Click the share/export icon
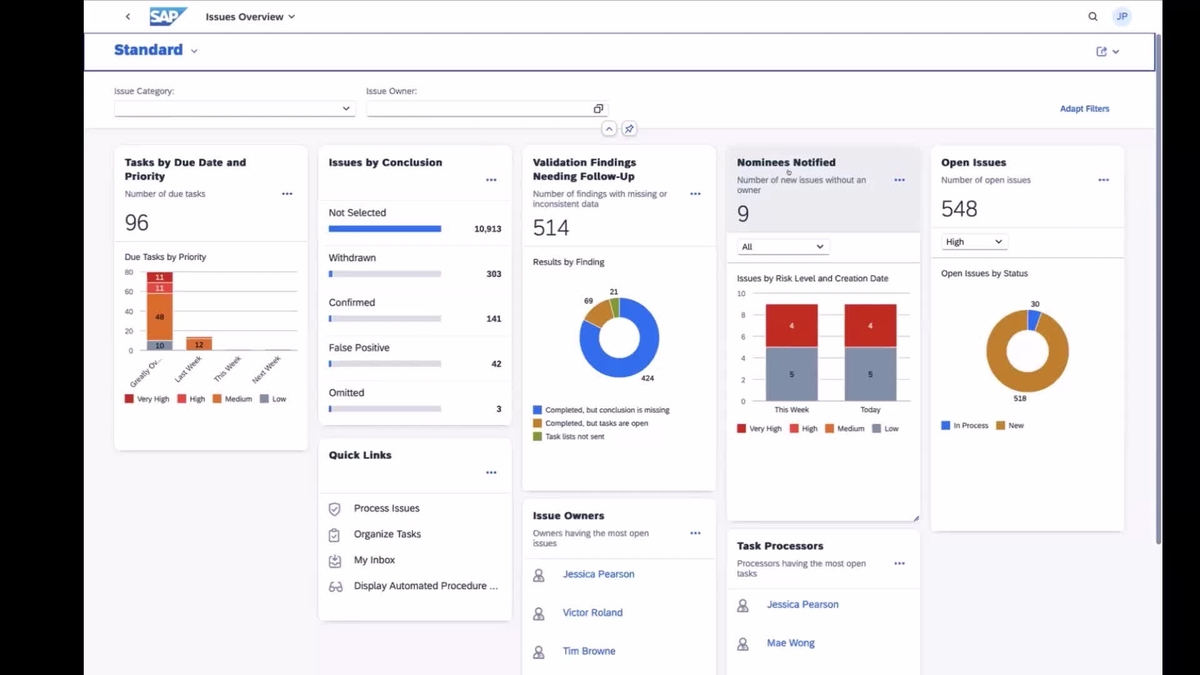Viewport: 1200px width, 675px height. point(1102,51)
